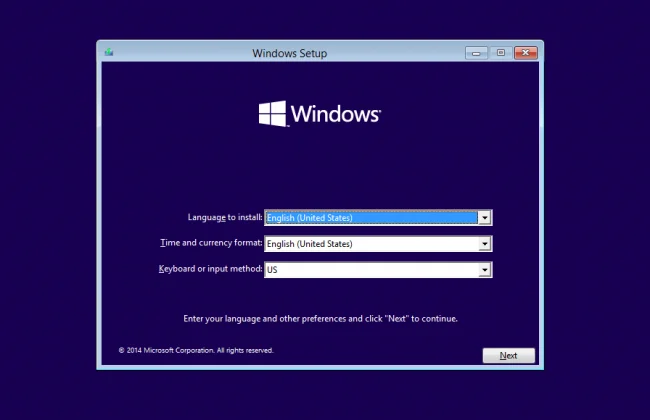This screenshot has height=420, width=650.
Task: Maximize the Windows Setup window
Action: tap(501, 53)
